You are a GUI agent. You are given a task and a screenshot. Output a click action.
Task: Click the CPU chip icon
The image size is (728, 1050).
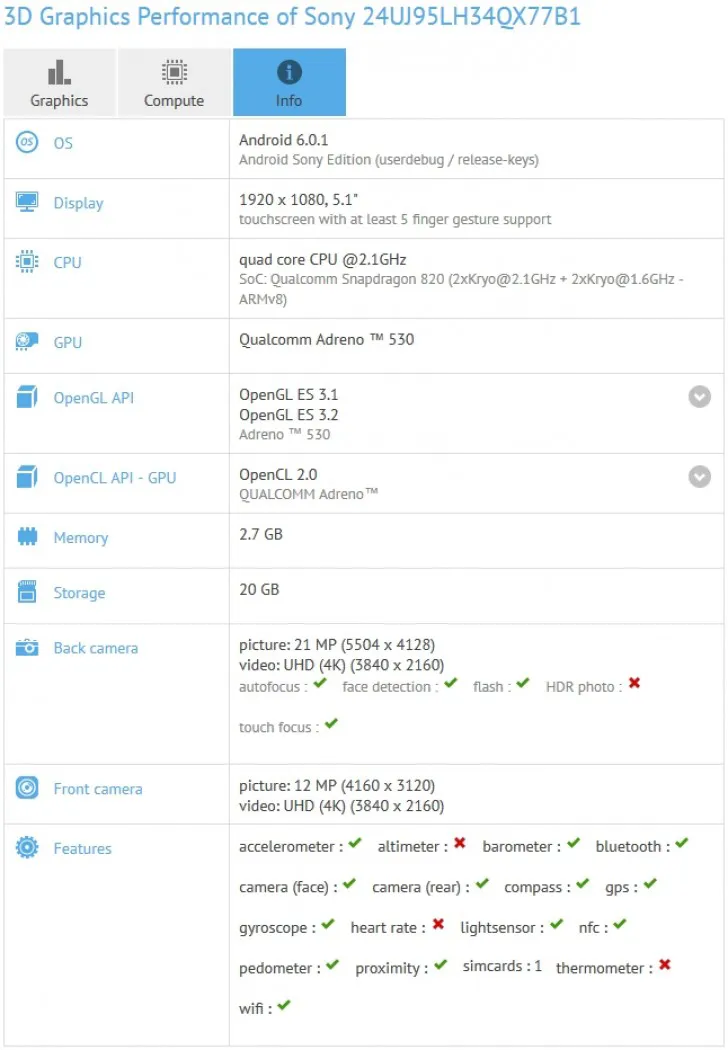[27, 262]
